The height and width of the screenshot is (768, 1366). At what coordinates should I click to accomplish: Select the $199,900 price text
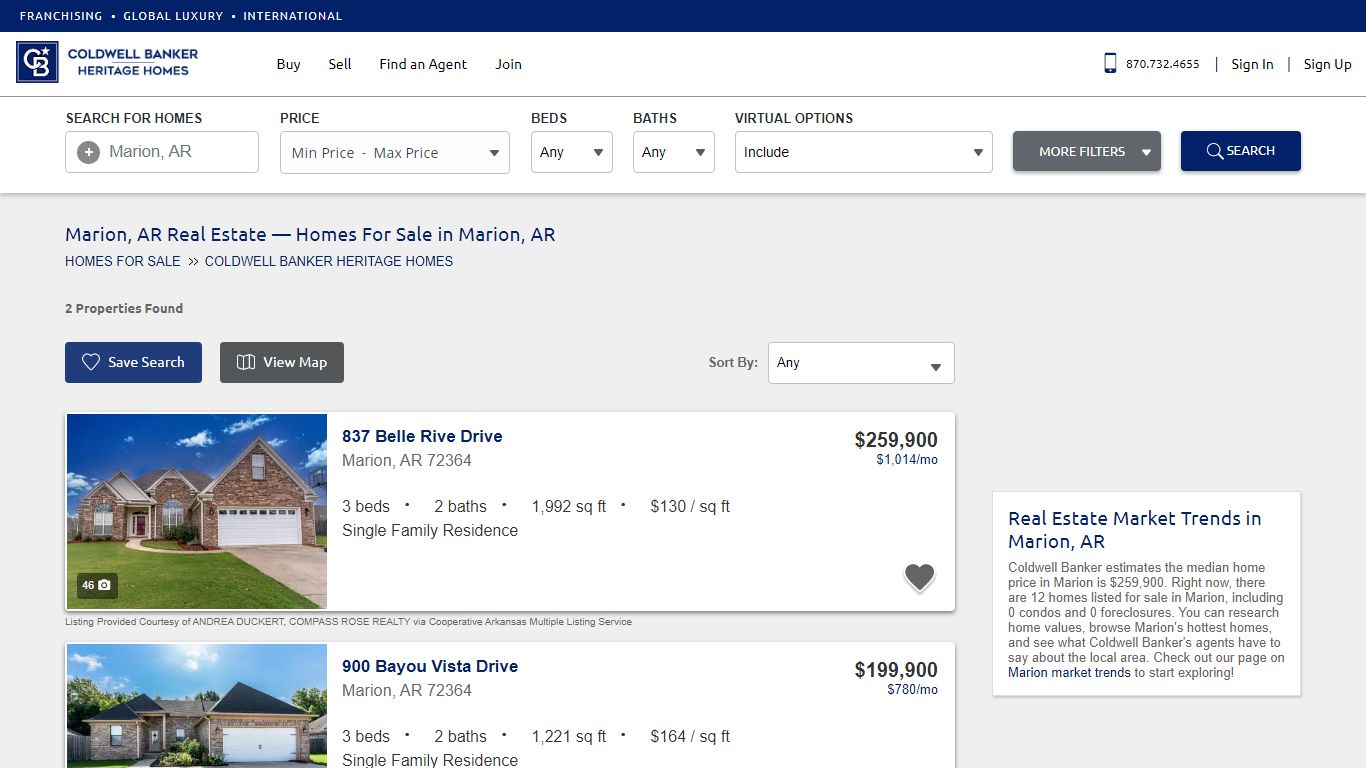coord(896,670)
